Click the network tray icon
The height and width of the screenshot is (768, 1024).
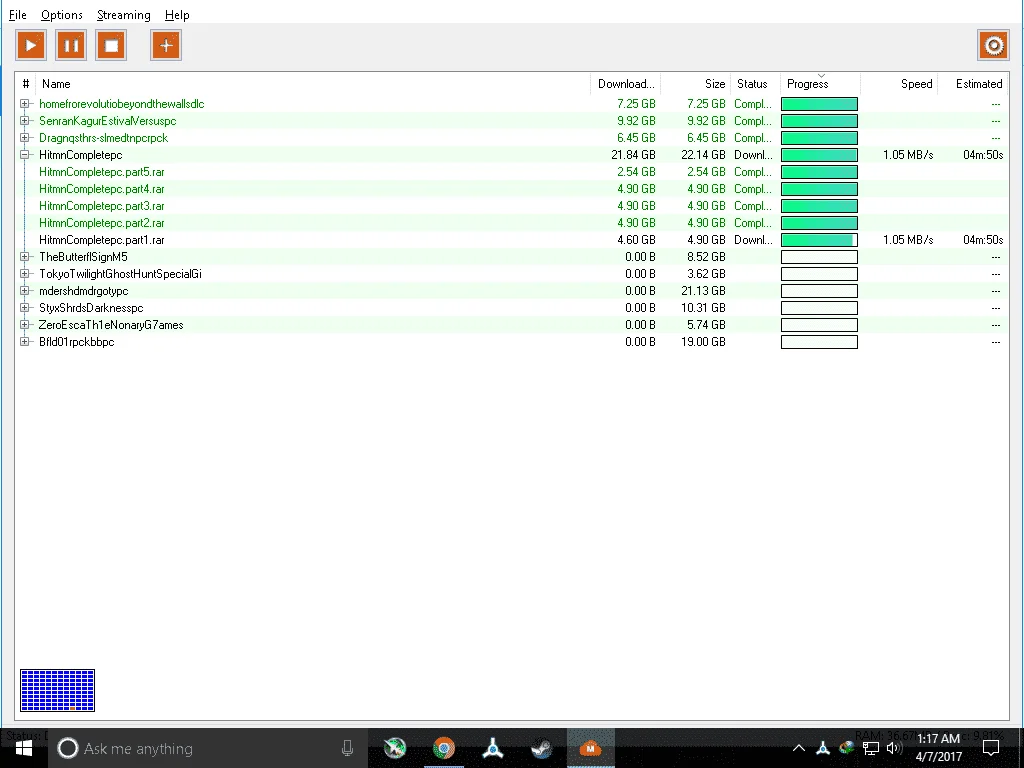(871, 748)
